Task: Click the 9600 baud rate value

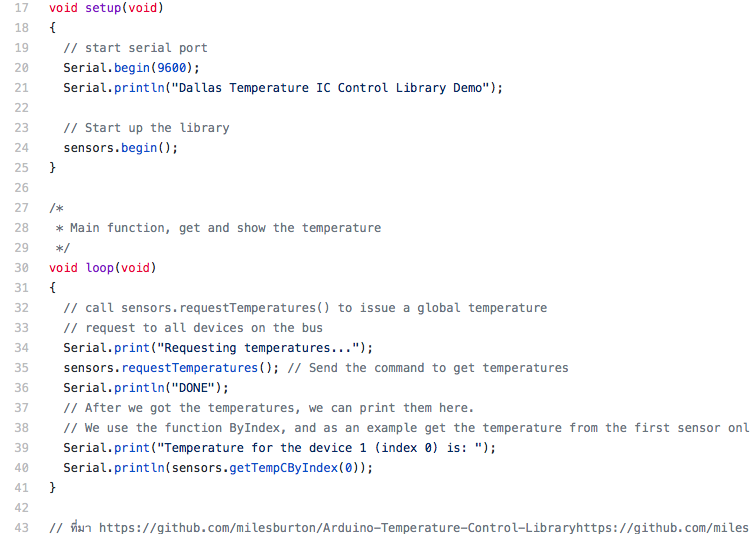Action: click(171, 68)
